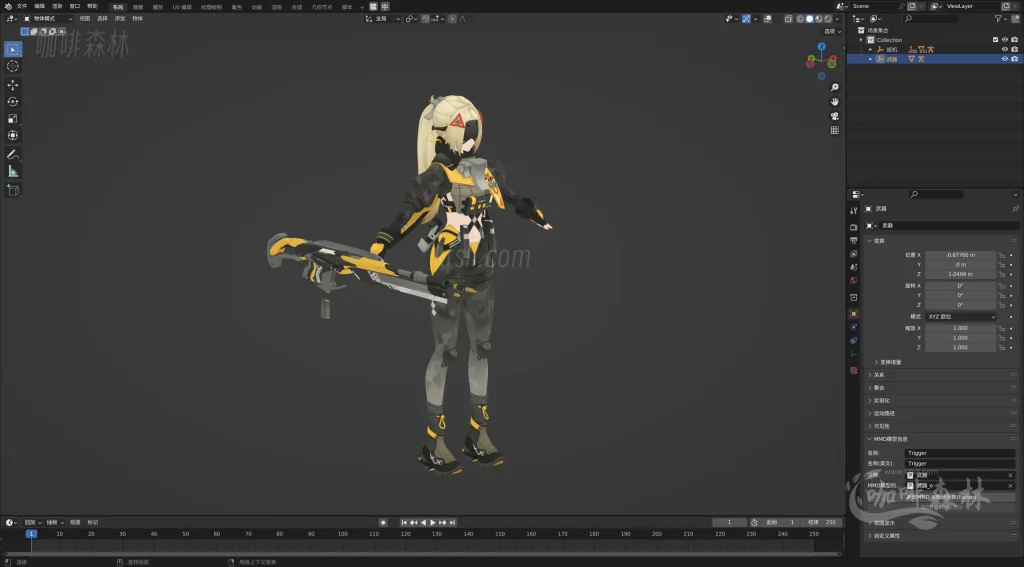Screen dimensions: 1024x567
Task: Click the Location X value 0.87766 m
Action: click(x=961, y=255)
